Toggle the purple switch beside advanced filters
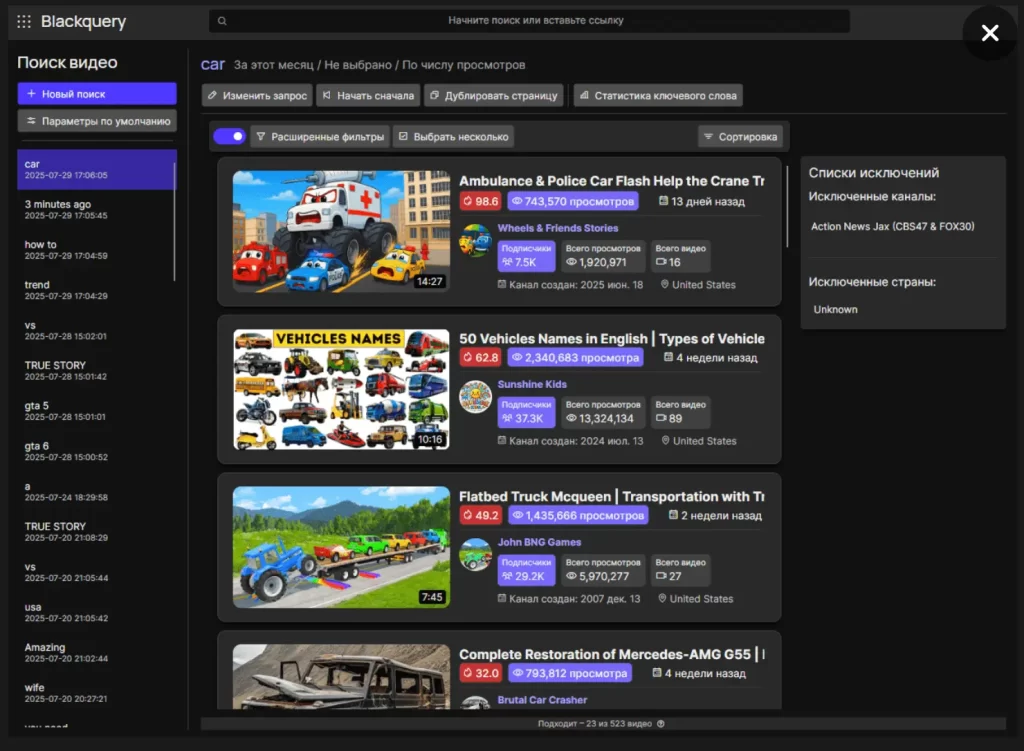The height and width of the screenshot is (751, 1024). [229, 136]
